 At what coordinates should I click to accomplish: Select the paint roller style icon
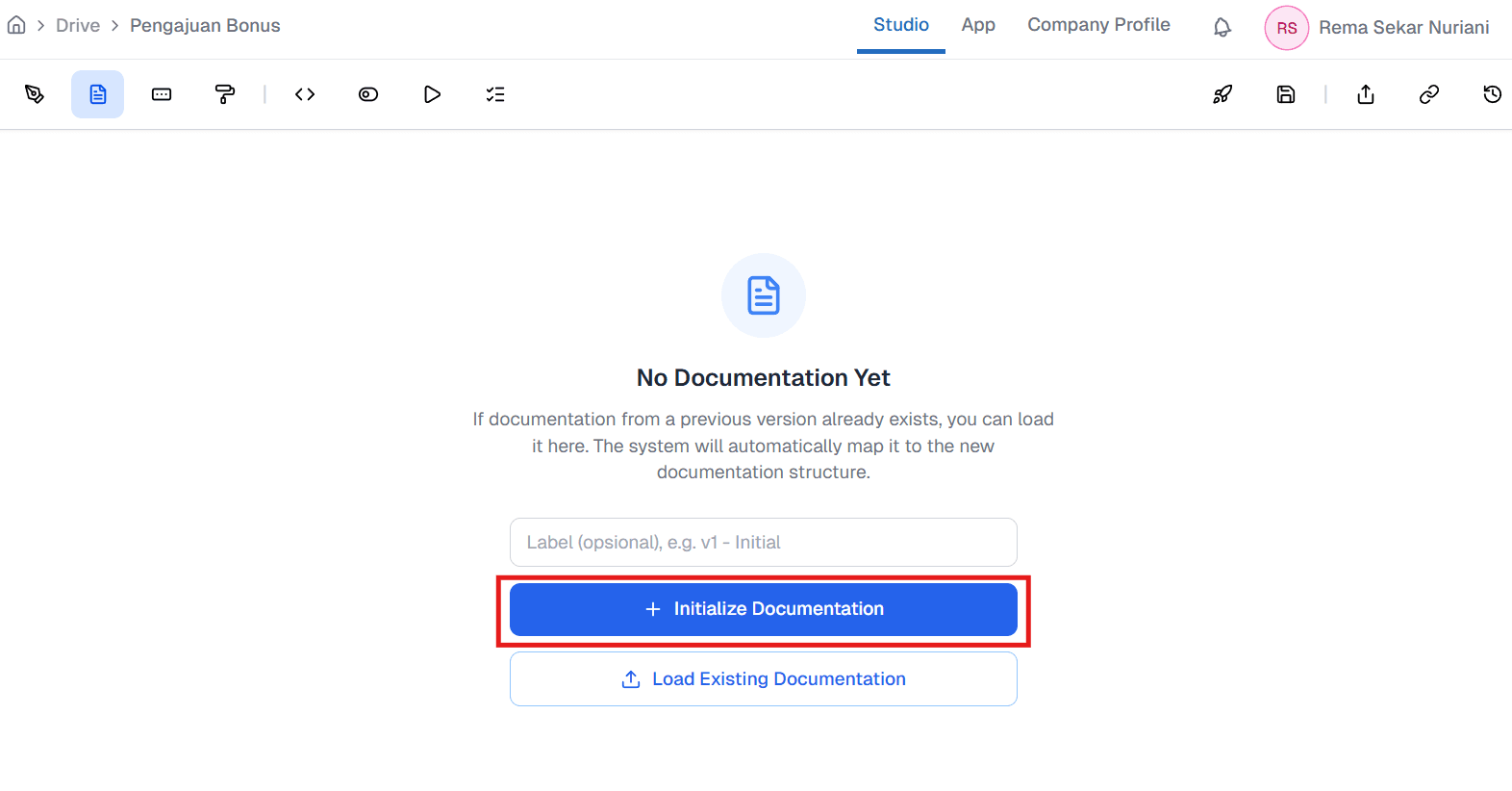(225, 94)
